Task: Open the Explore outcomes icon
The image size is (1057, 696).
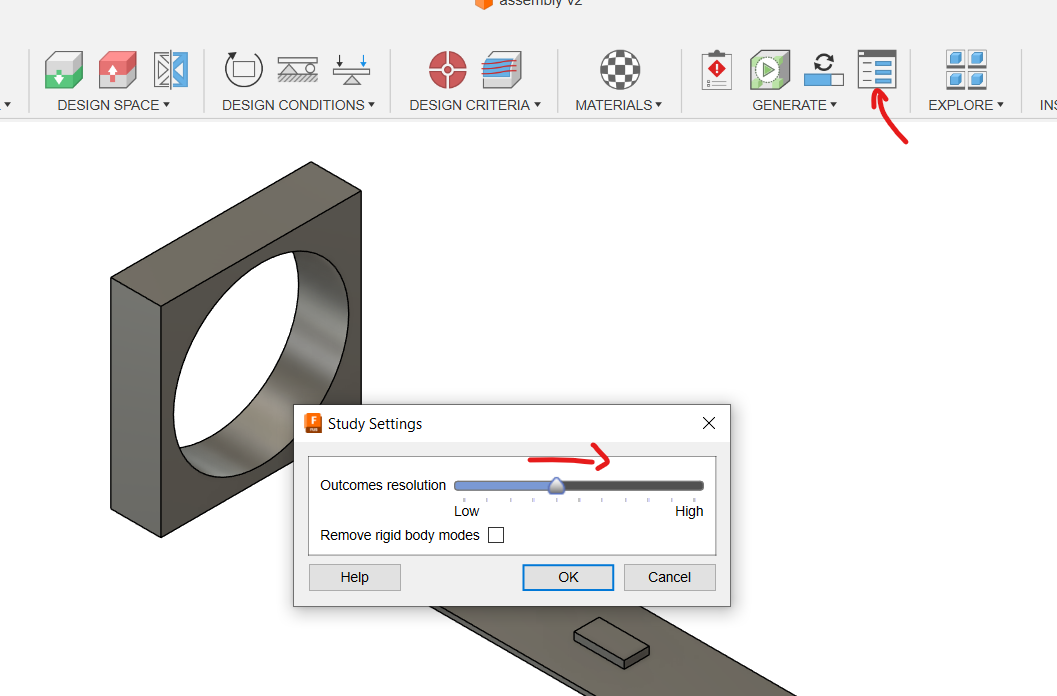Action: pos(964,70)
